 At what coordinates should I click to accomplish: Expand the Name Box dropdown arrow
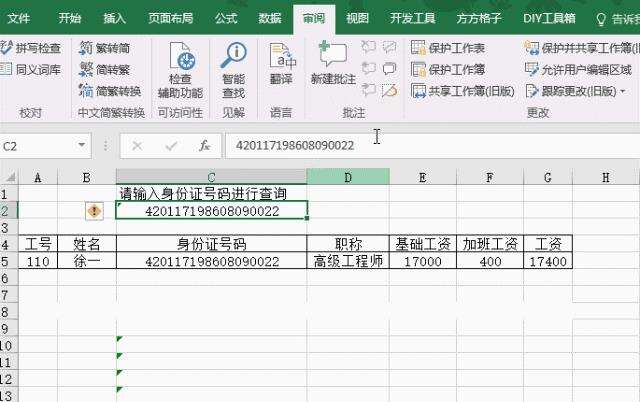click(x=82, y=145)
